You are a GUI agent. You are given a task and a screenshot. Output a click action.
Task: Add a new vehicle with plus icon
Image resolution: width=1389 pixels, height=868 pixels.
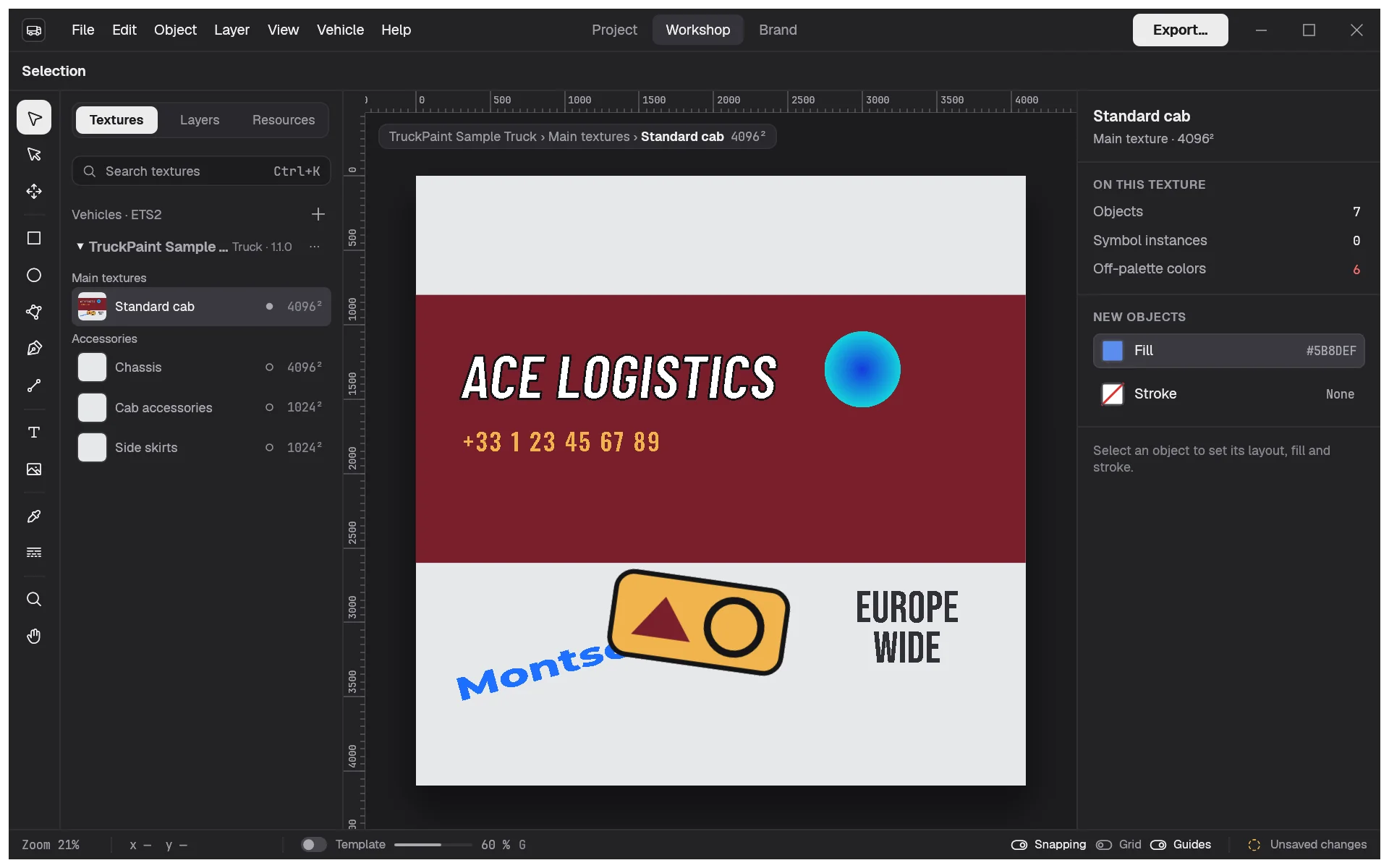tap(318, 214)
